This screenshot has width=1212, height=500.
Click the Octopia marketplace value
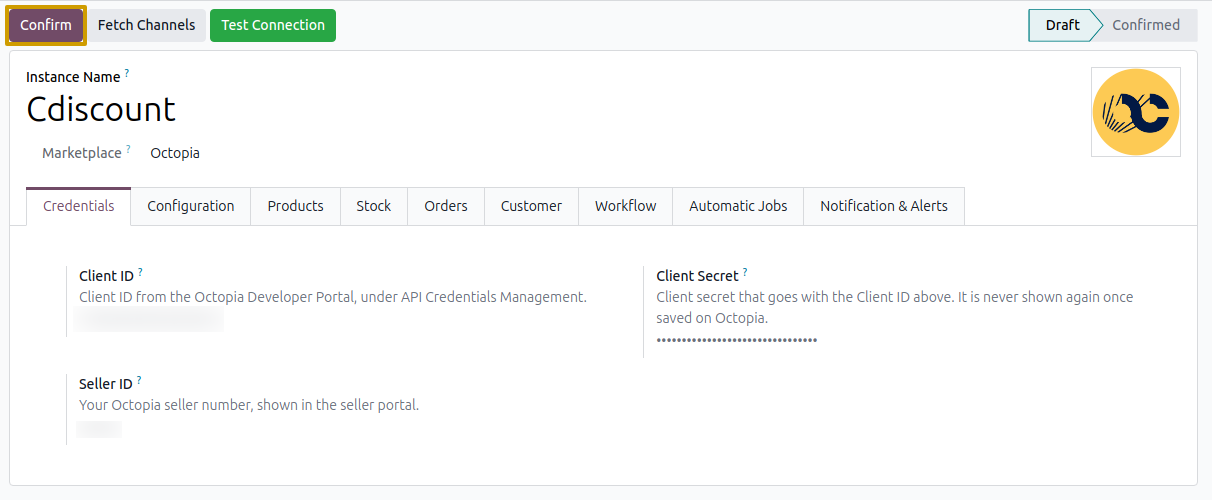coord(175,153)
